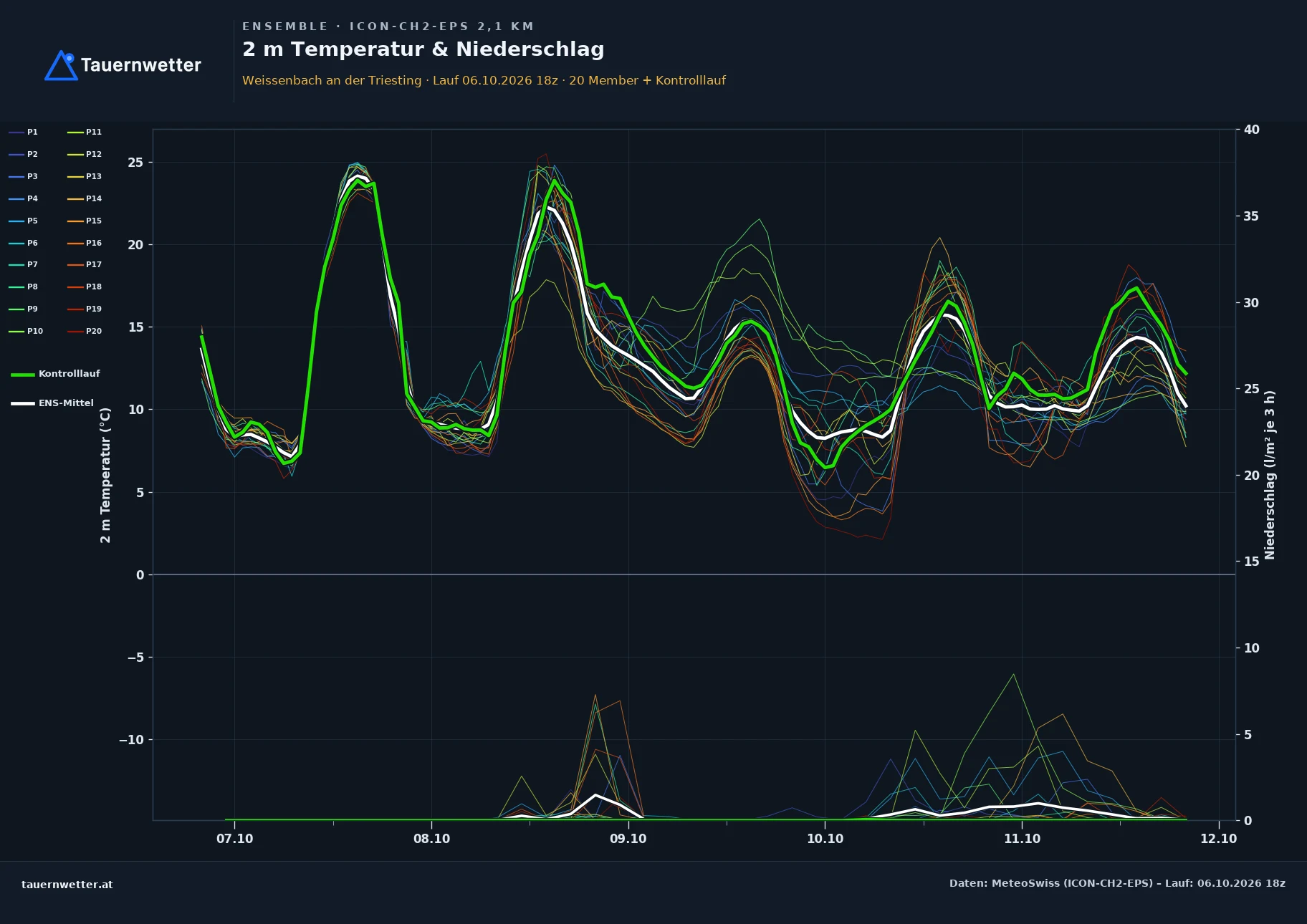Click the 08.10 date axis label

pos(431,839)
